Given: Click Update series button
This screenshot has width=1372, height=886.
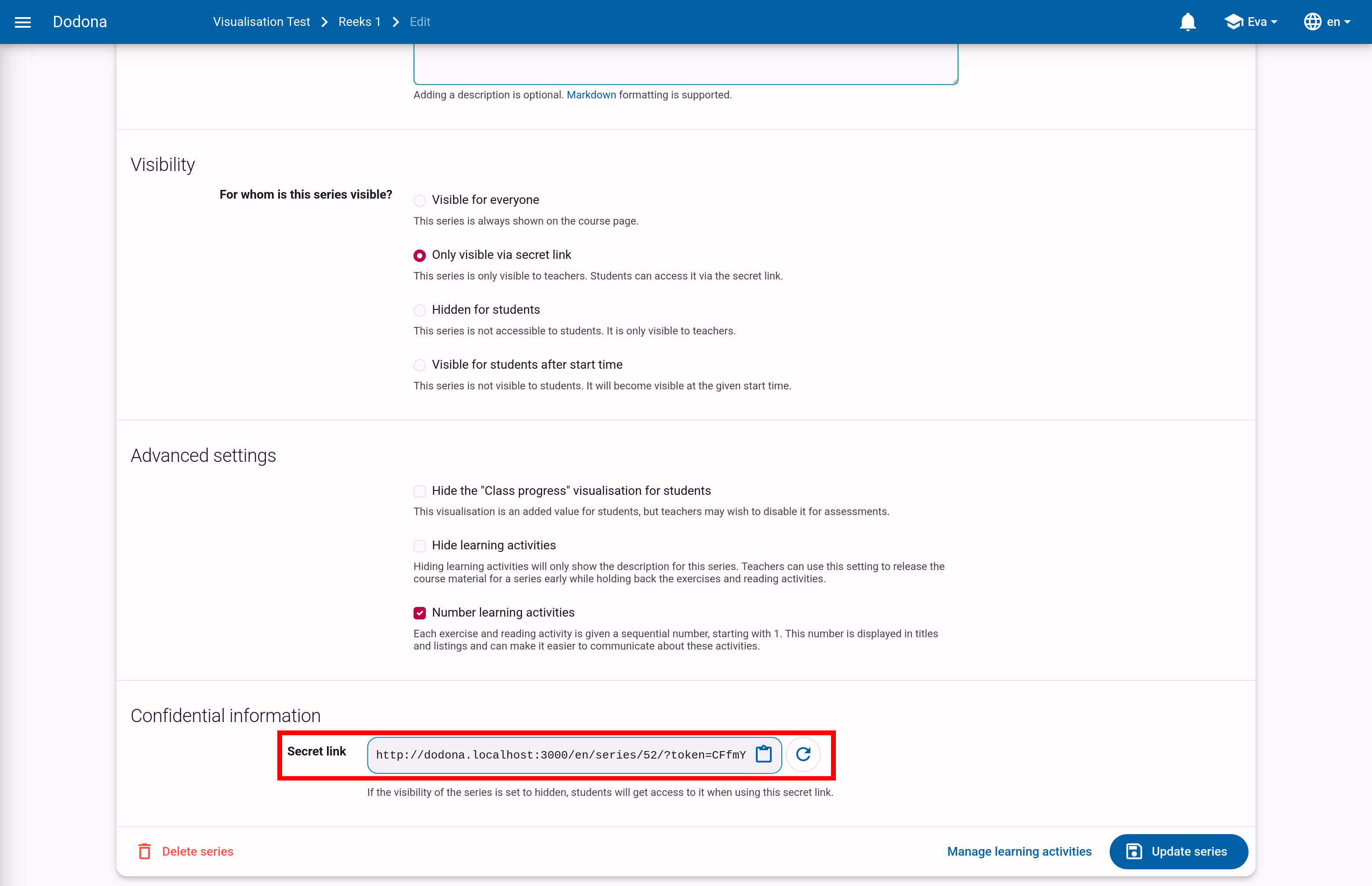Looking at the screenshot, I should [1178, 851].
